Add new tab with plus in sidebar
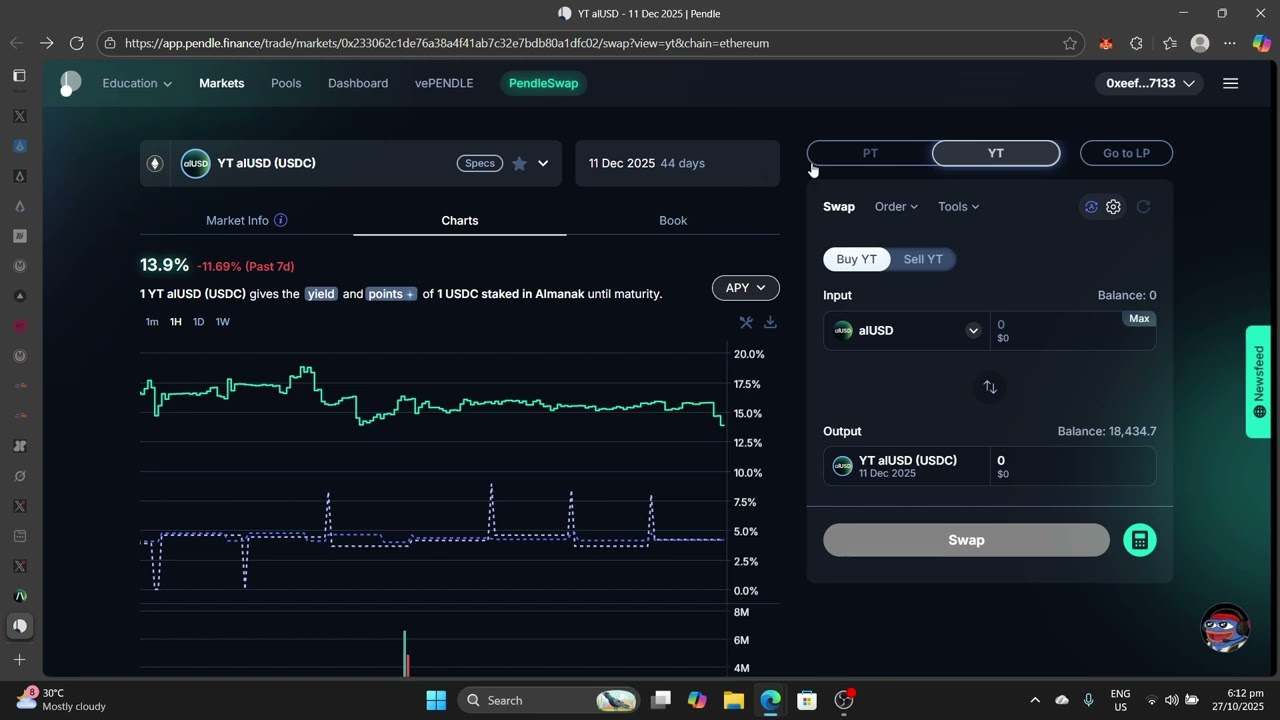The height and width of the screenshot is (720, 1280). [x=19, y=660]
